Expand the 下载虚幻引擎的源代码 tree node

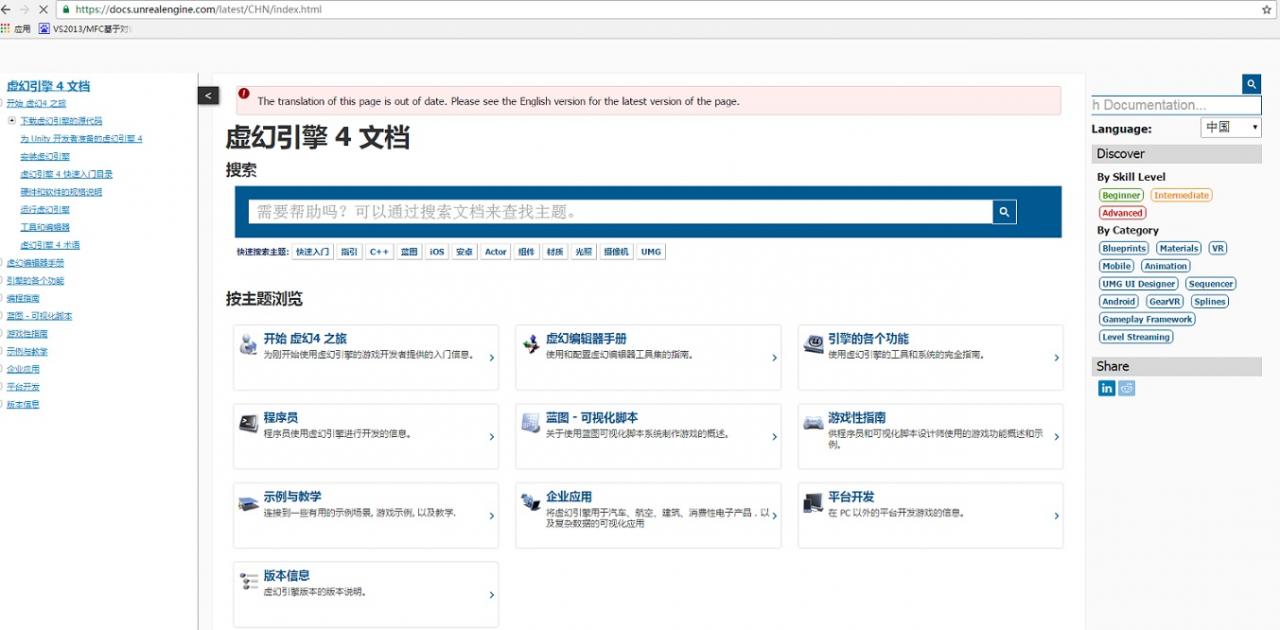pyautogui.click(x=12, y=120)
